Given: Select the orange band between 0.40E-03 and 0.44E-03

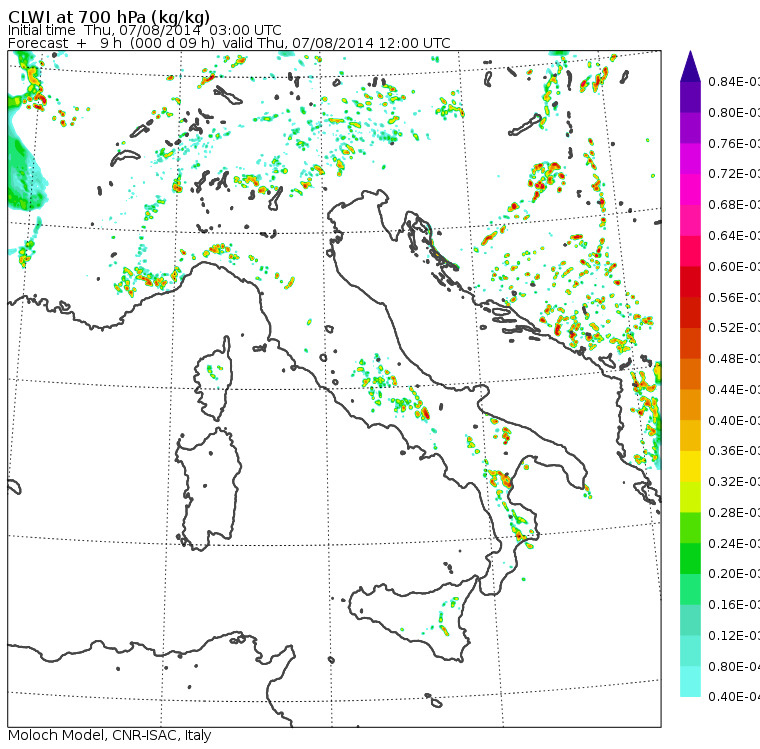Looking at the screenshot, I should (690, 405).
